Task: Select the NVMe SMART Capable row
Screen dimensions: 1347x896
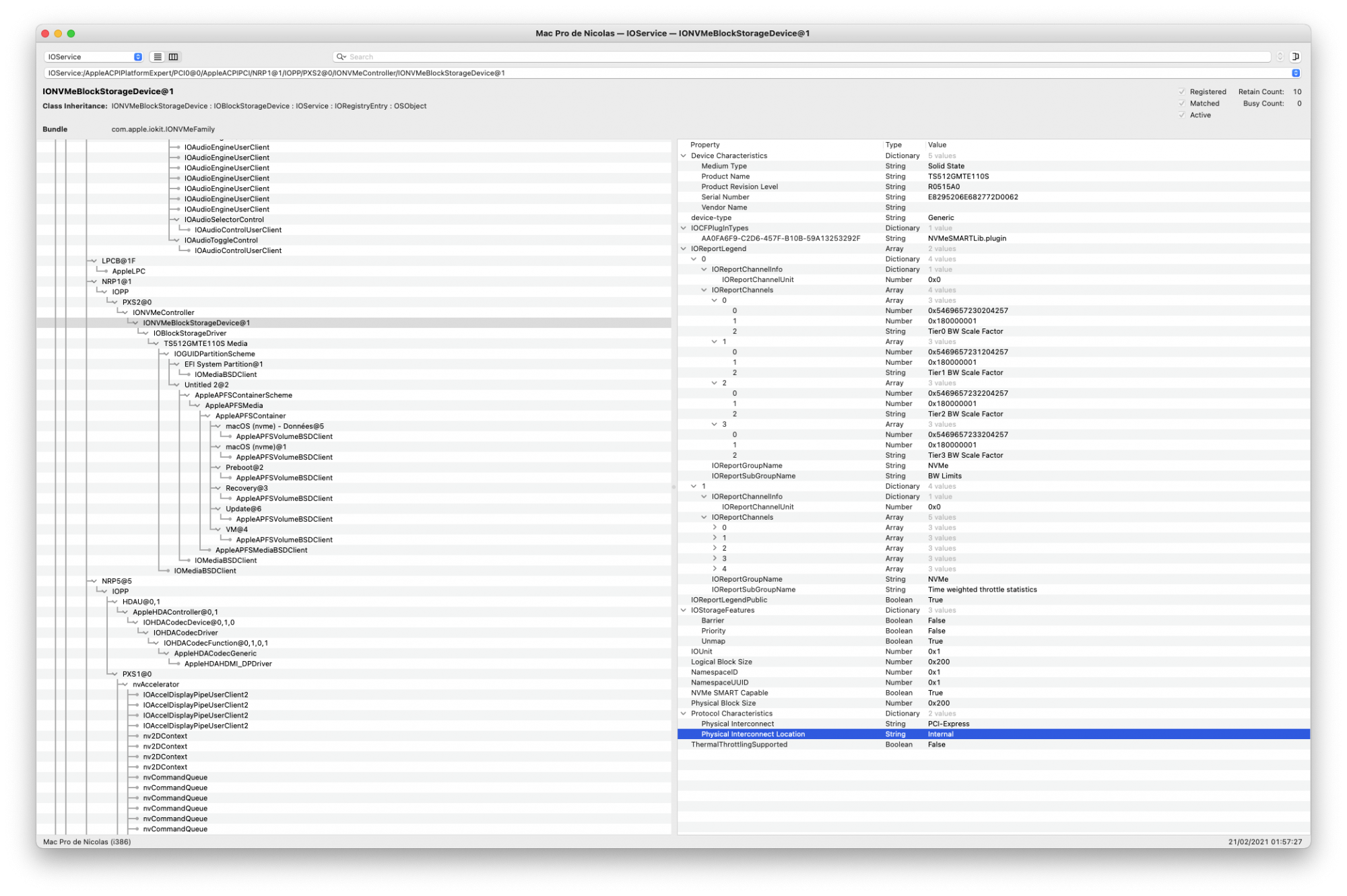Action: click(x=993, y=693)
